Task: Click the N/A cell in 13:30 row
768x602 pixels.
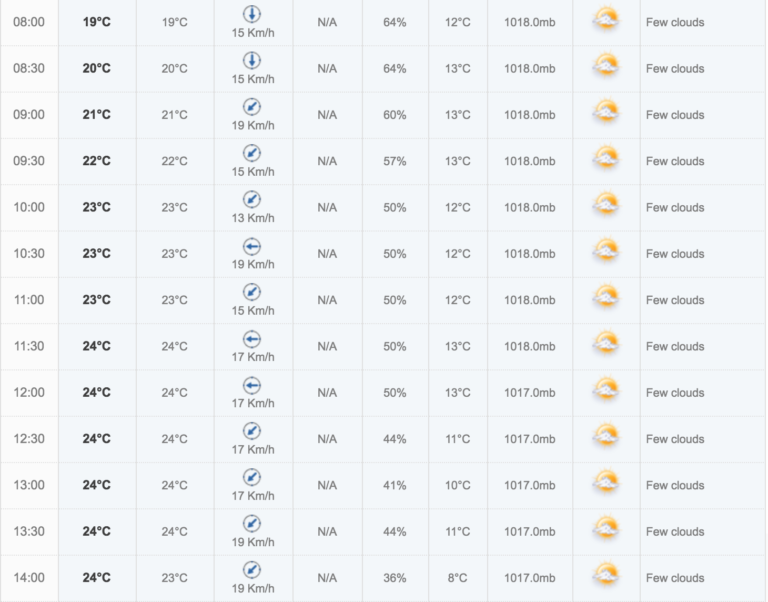Action: click(327, 531)
